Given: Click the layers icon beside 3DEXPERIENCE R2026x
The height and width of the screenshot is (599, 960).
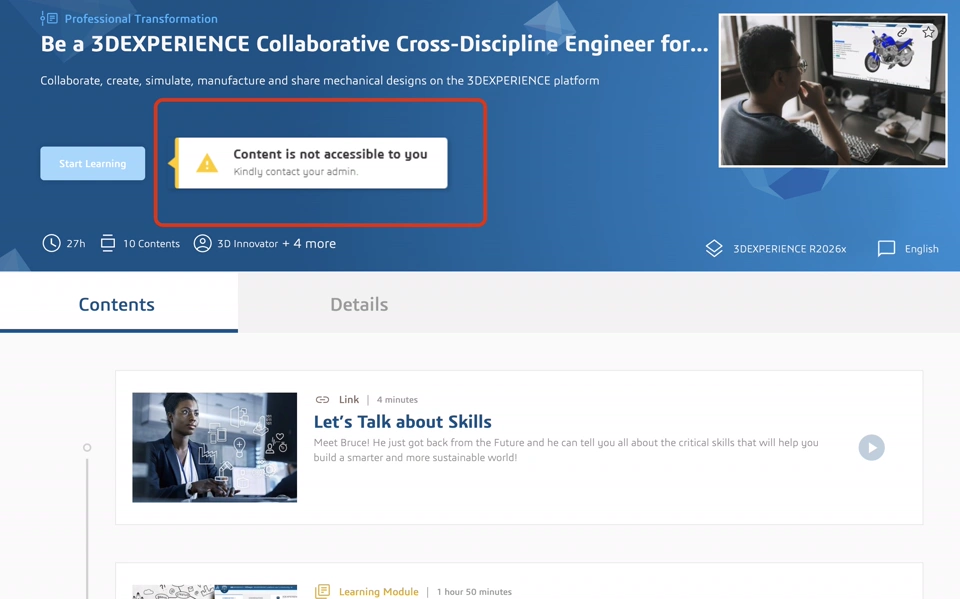Looking at the screenshot, I should pyautogui.click(x=714, y=249).
